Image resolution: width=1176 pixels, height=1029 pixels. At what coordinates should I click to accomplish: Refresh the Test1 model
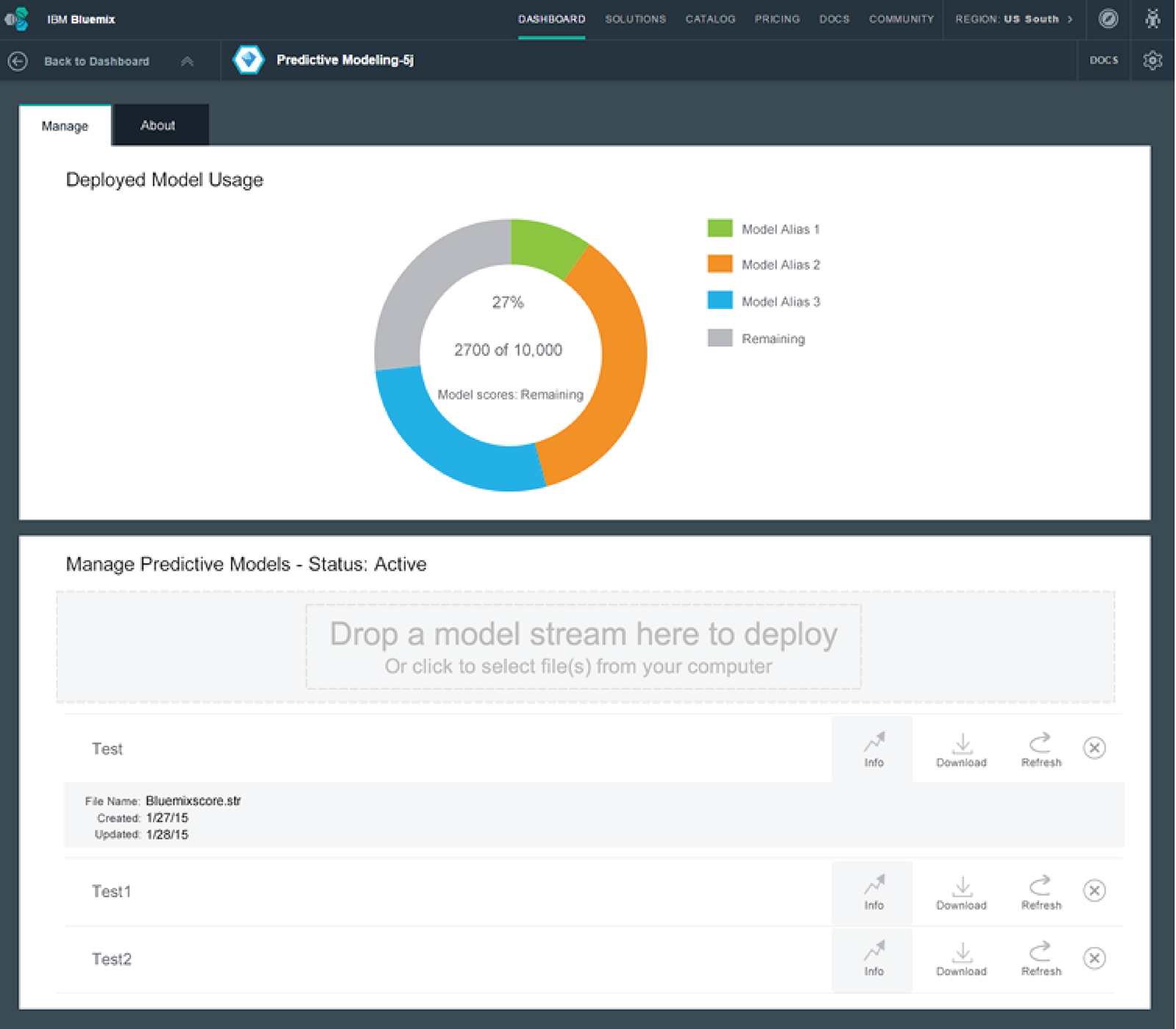[1041, 892]
